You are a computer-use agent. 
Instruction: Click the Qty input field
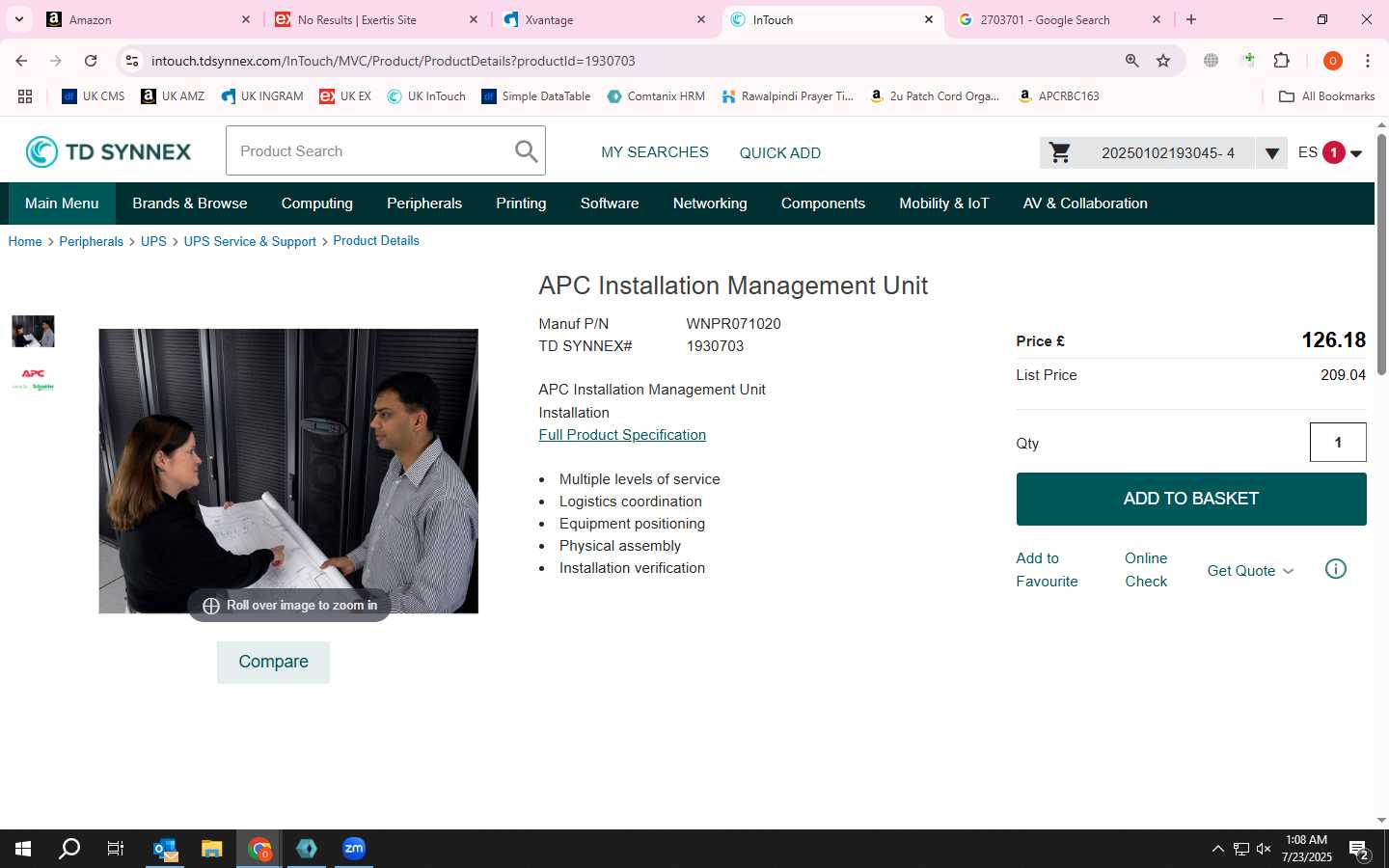point(1338,443)
